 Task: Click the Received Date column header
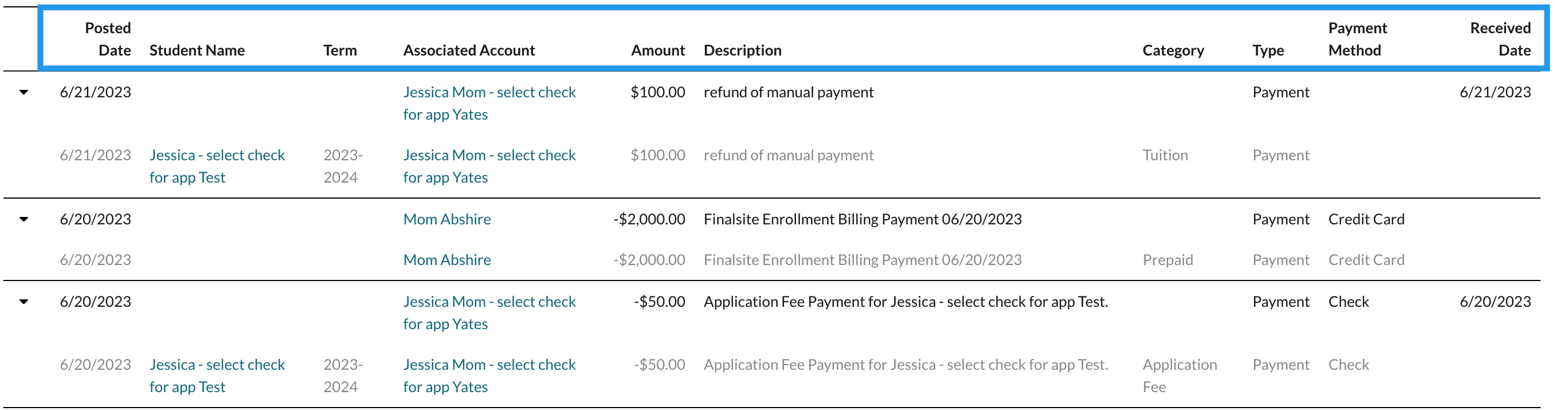pos(1500,39)
